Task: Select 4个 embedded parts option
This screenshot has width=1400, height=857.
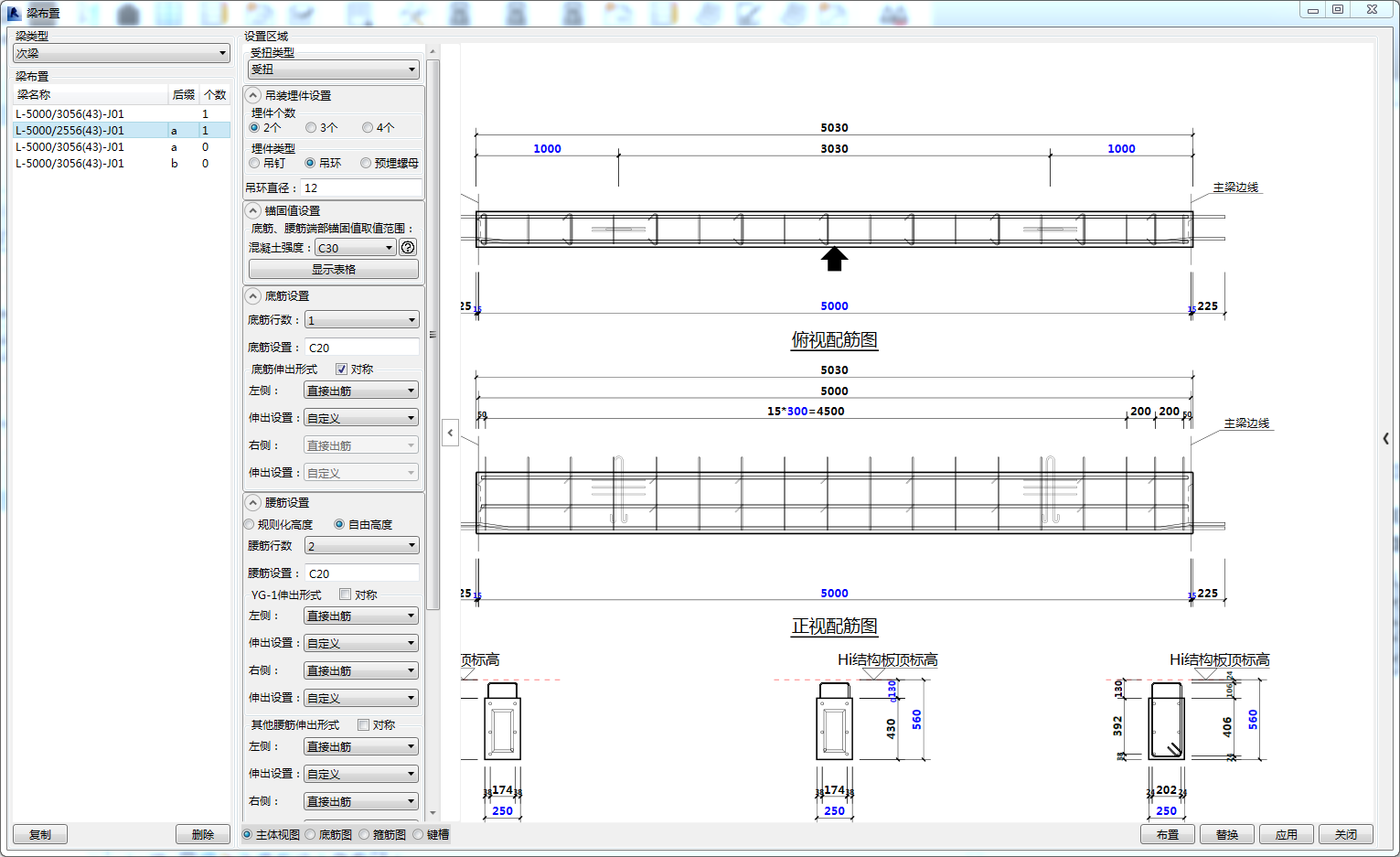Action: click(x=379, y=128)
